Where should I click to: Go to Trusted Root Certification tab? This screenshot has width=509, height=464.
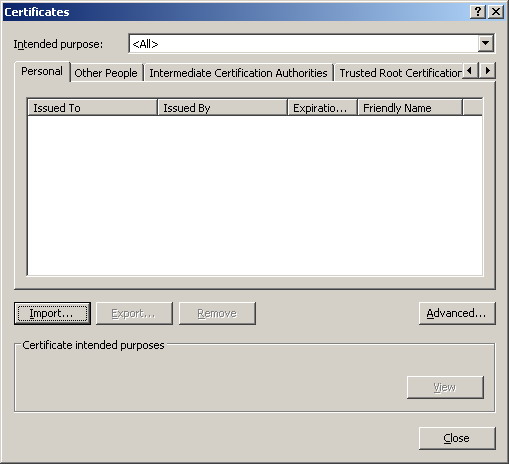click(400, 73)
